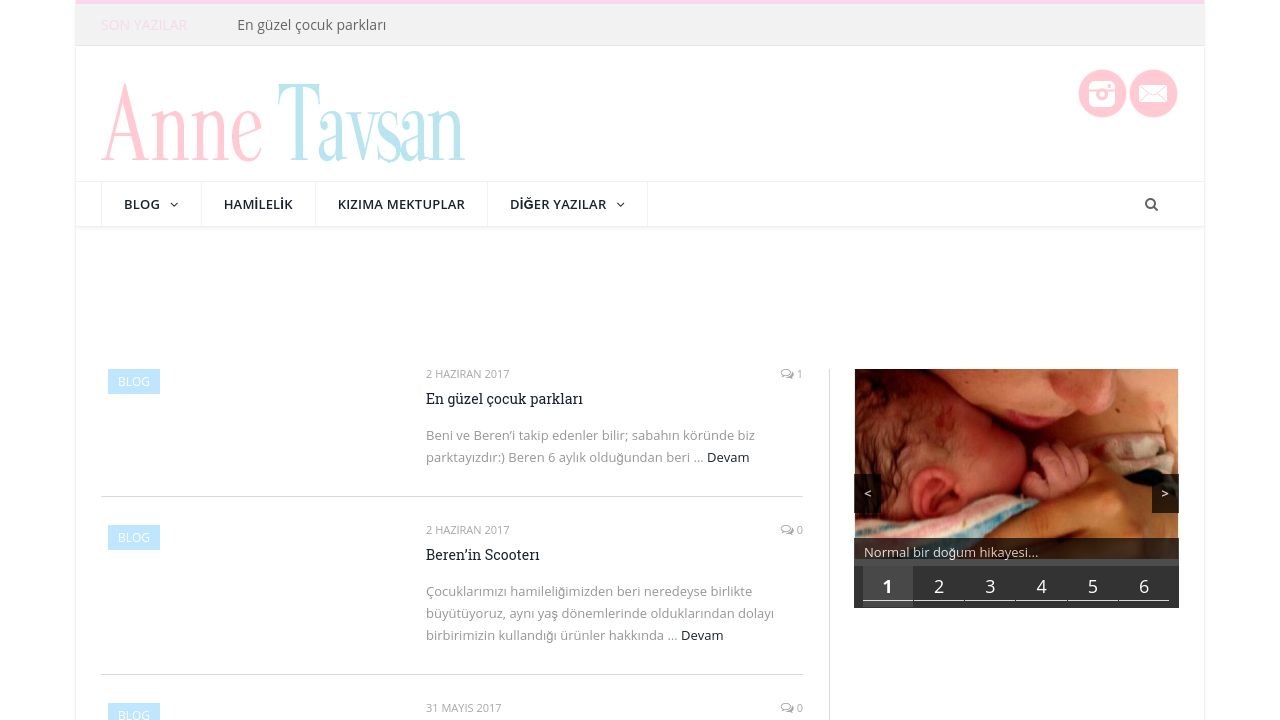Image resolution: width=1280 pixels, height=720 pixels.
Task: Go to previous slide with < arrow
Action: 867,493
